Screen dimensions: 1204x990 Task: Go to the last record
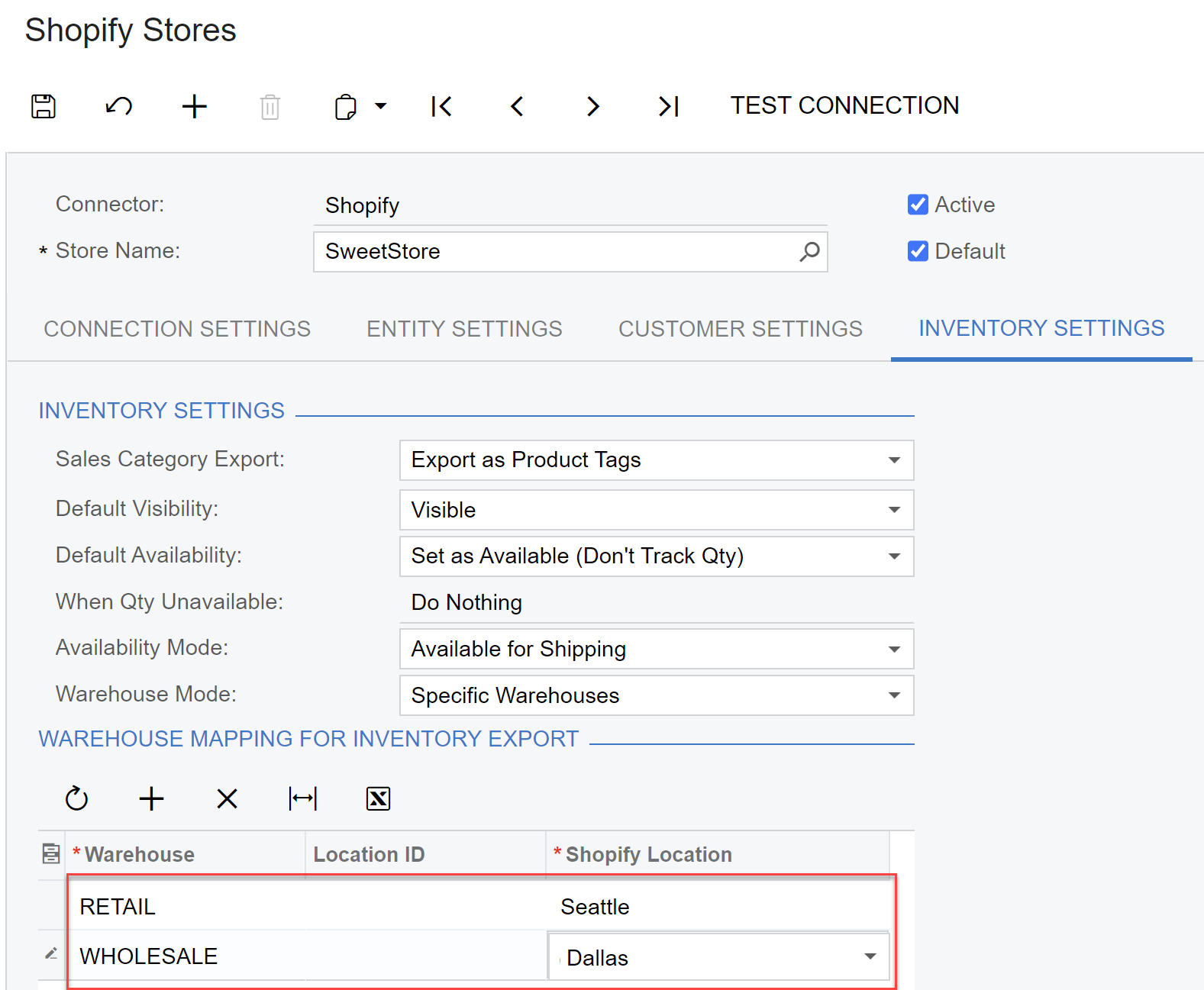click(x=669, y=106)
